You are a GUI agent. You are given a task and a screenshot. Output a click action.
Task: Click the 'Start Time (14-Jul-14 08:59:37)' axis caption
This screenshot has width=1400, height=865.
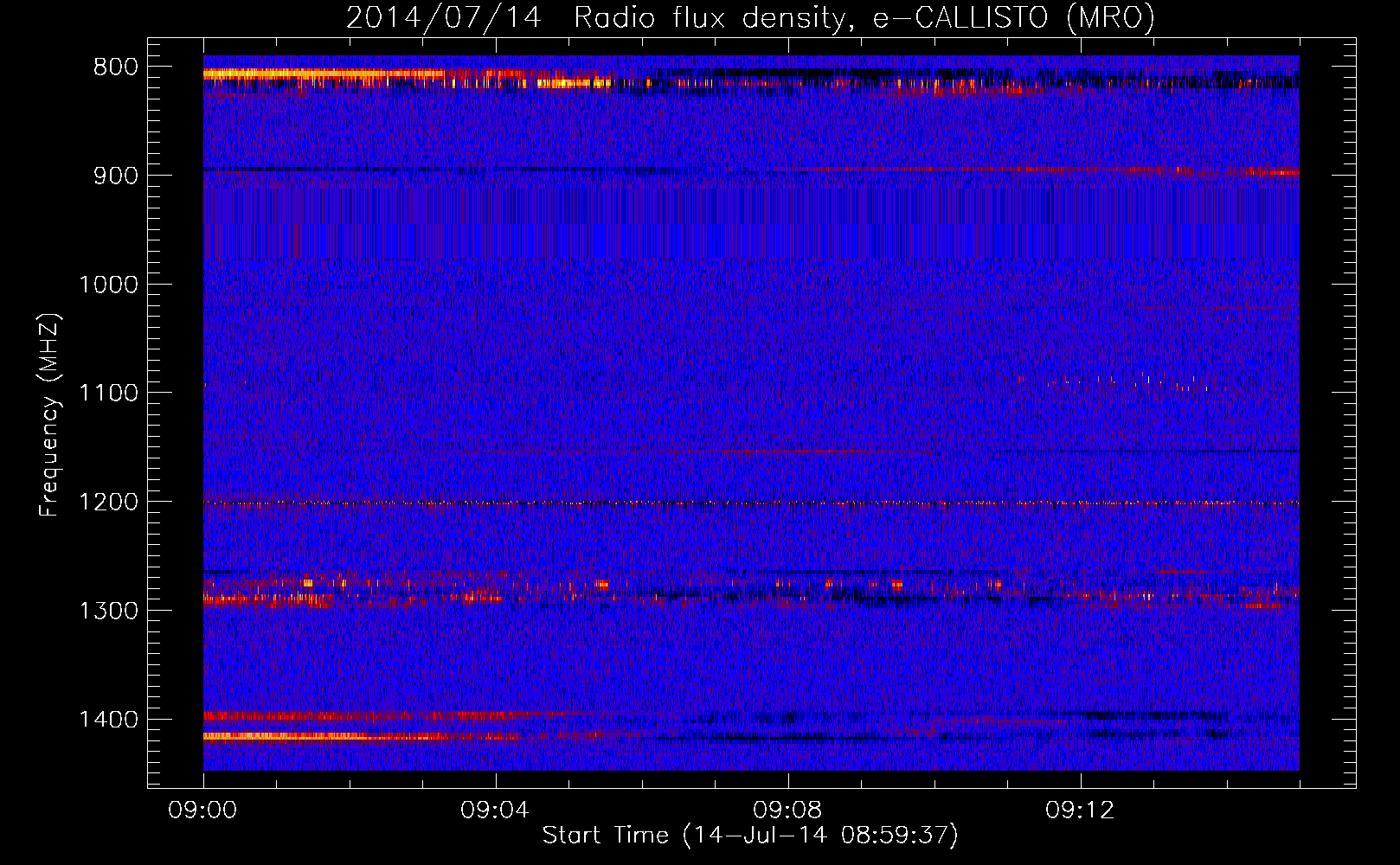[750, 836]
